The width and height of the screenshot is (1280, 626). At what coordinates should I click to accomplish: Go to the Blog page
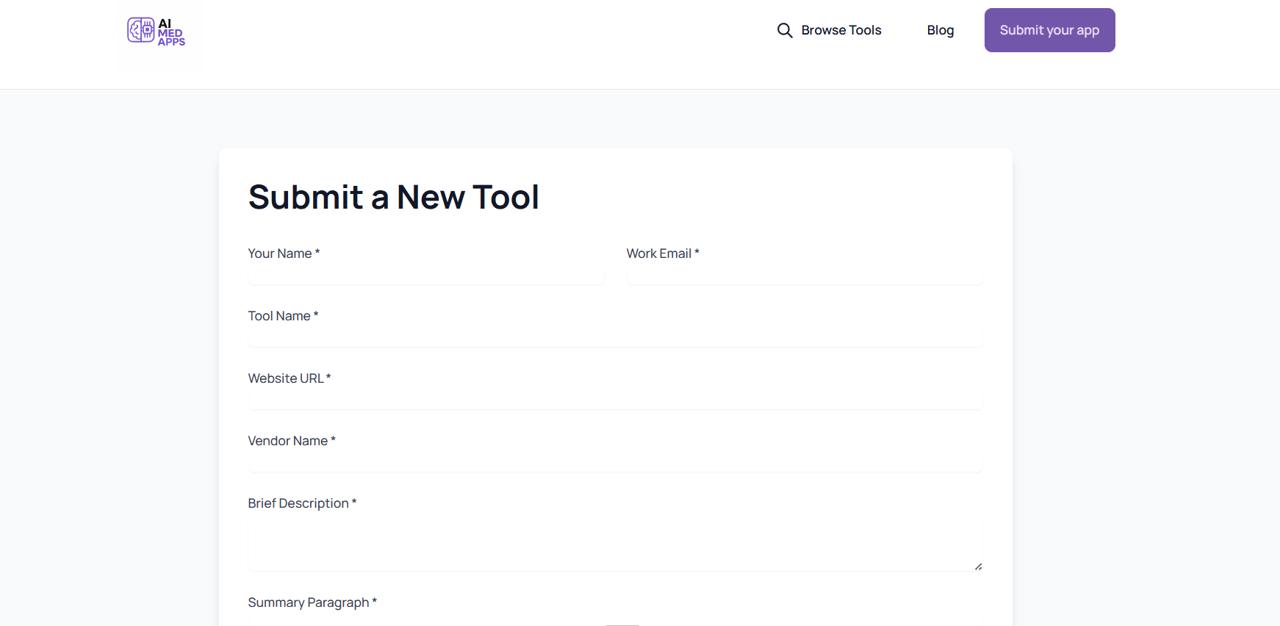tap(940, 30)
